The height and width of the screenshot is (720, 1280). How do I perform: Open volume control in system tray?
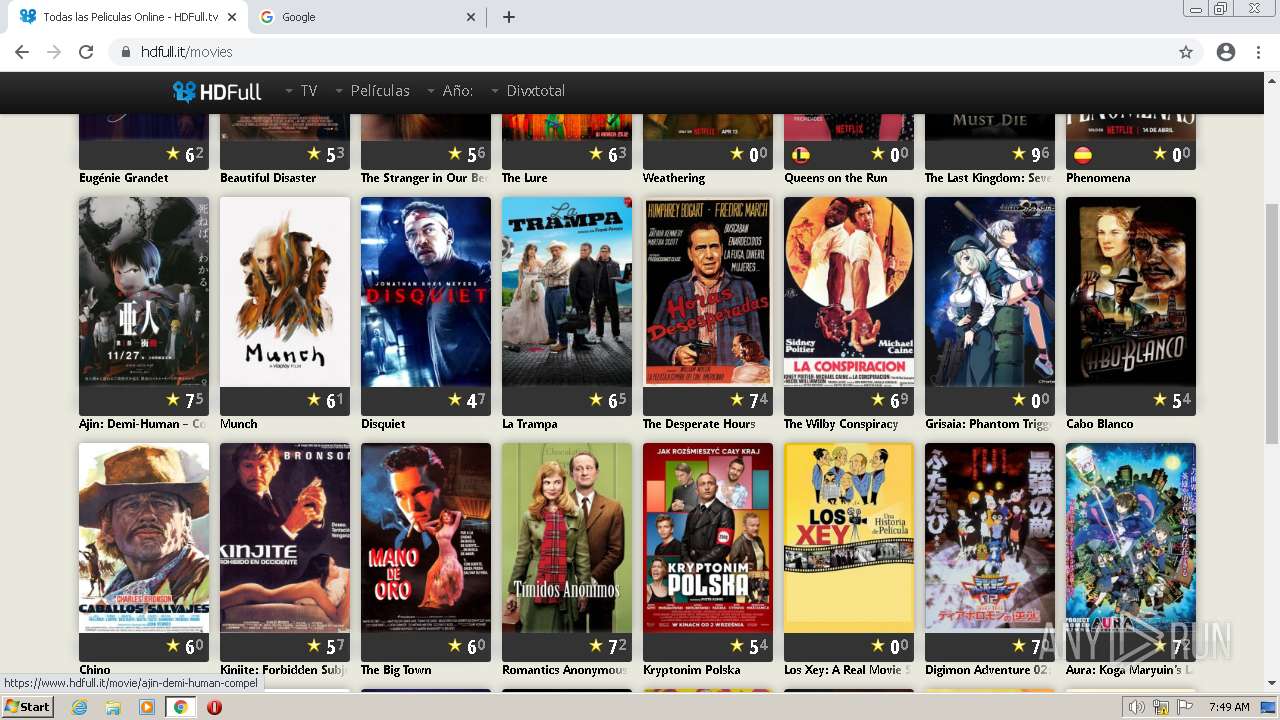(x=1137, y=707)
